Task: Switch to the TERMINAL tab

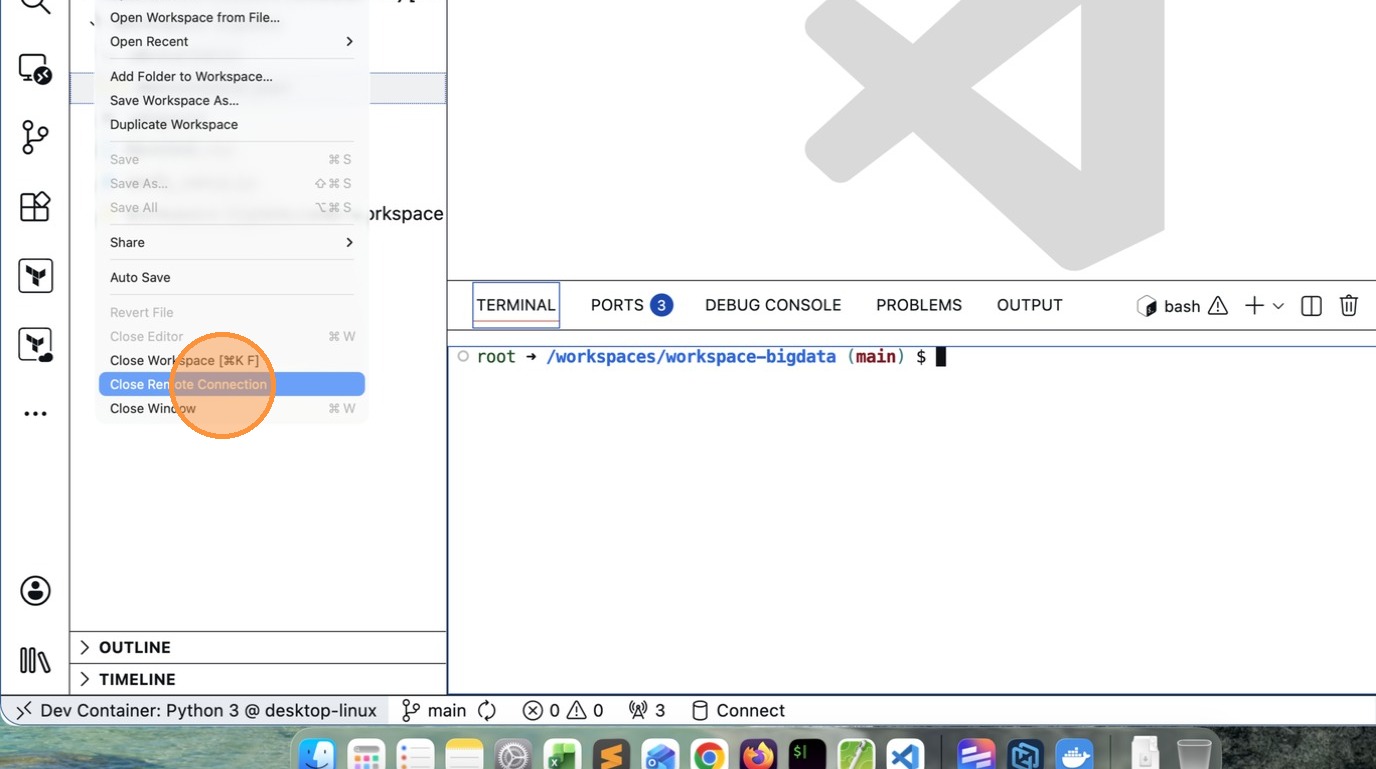Action: [516, 306]
